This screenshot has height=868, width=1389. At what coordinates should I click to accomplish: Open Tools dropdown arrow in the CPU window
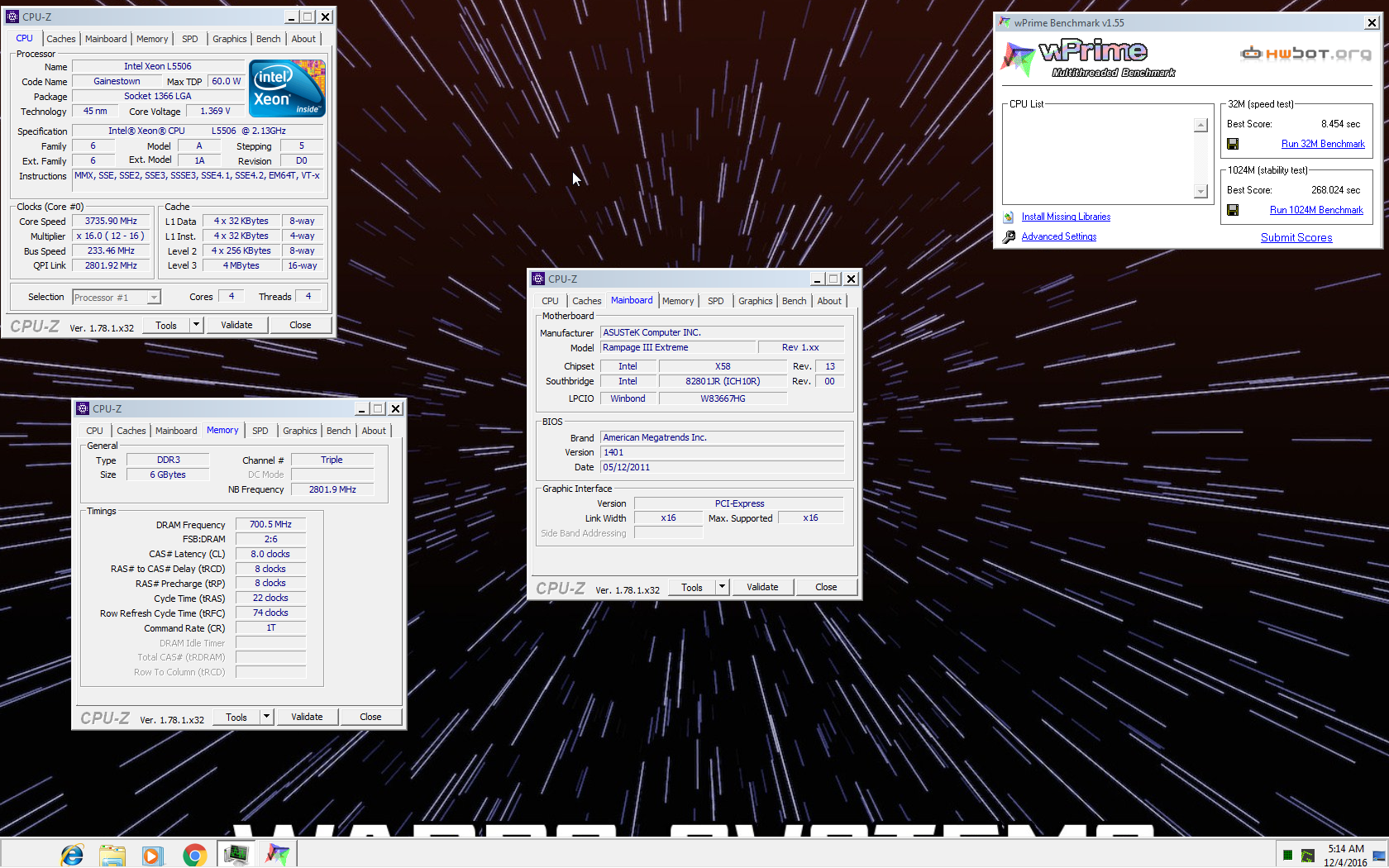196,325
